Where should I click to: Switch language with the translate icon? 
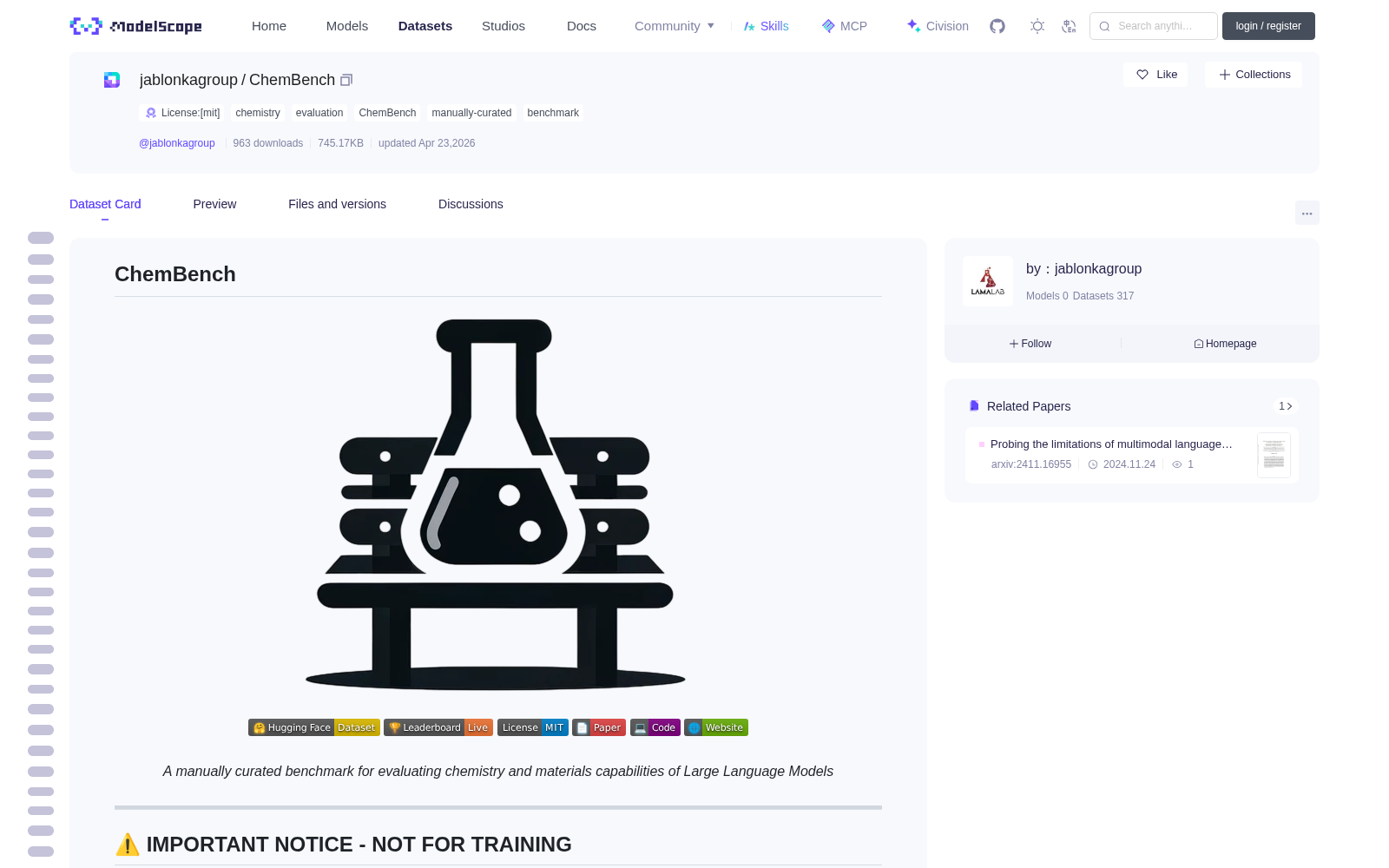pyautogui.click(x=1069, y=26)
